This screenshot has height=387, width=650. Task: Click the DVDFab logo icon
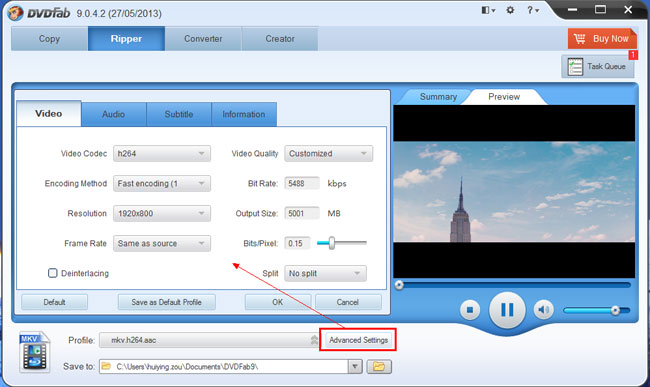click(15, 13)
